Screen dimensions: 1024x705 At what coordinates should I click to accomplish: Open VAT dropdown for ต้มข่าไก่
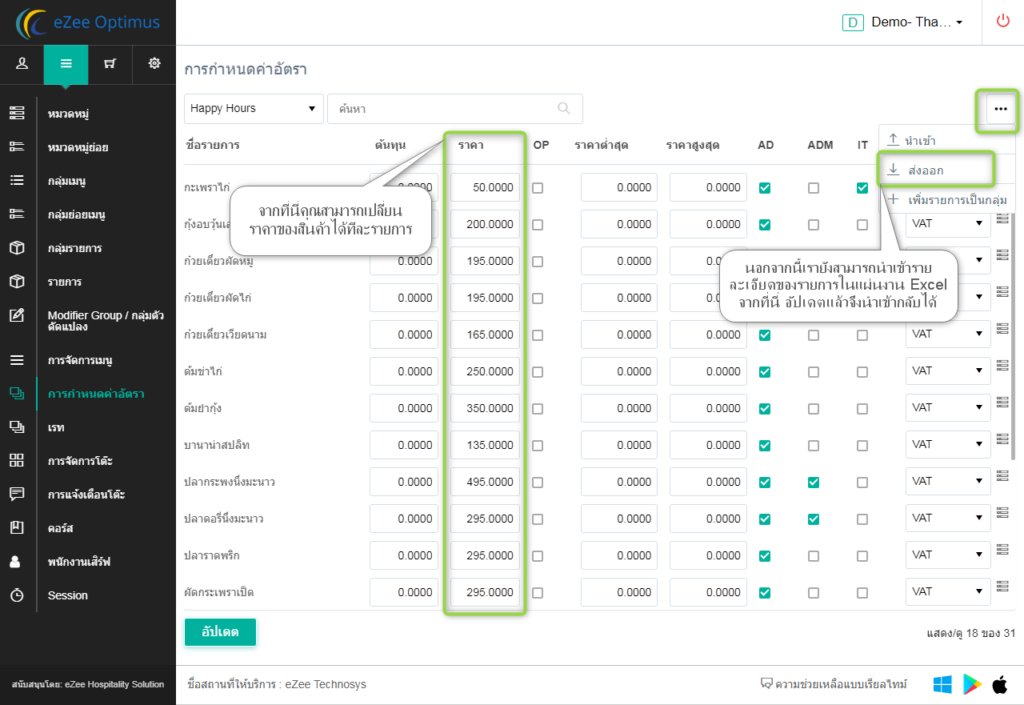coord(947,371)
